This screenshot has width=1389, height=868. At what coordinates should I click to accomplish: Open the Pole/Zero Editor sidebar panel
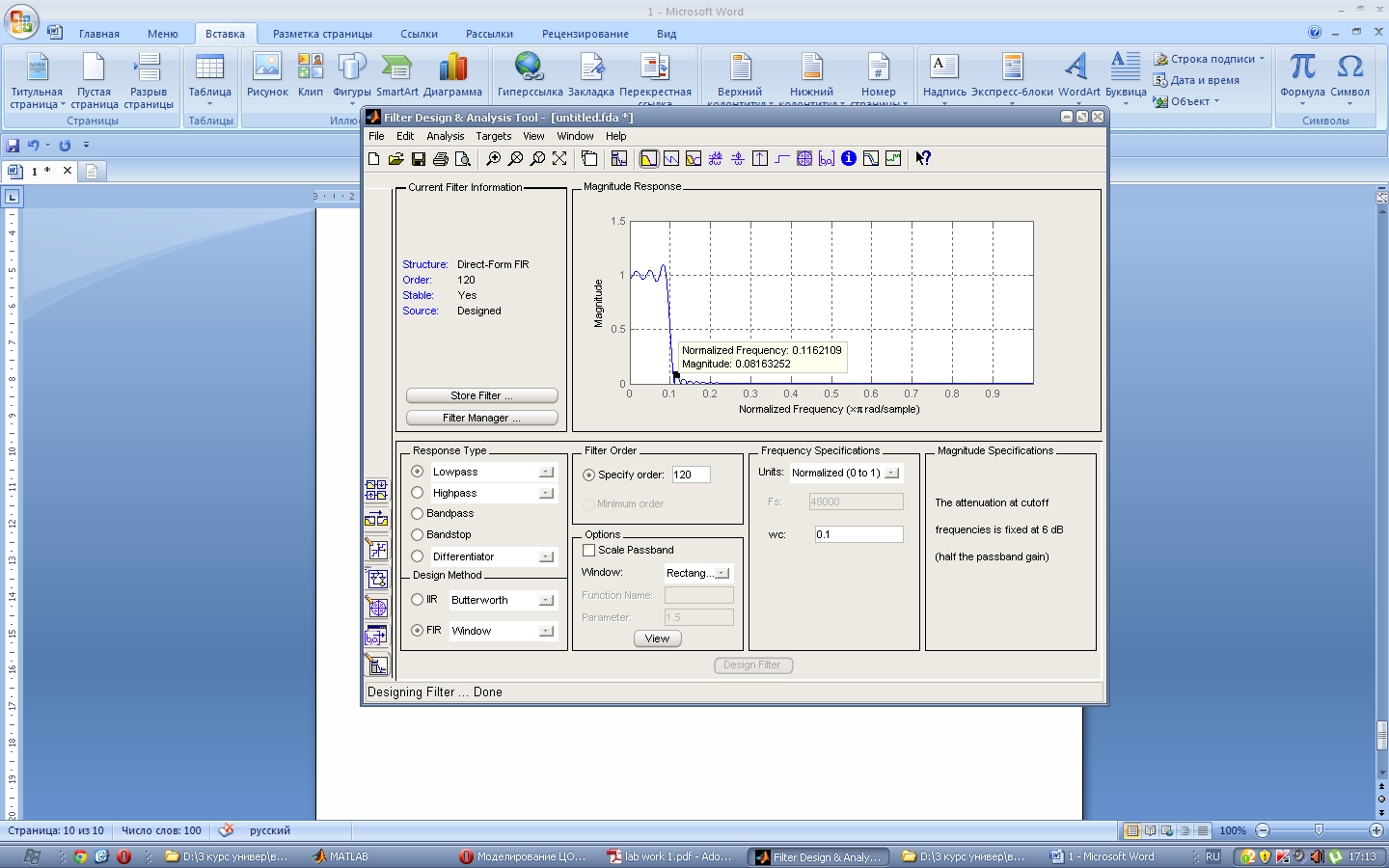(x=376, y=607)
